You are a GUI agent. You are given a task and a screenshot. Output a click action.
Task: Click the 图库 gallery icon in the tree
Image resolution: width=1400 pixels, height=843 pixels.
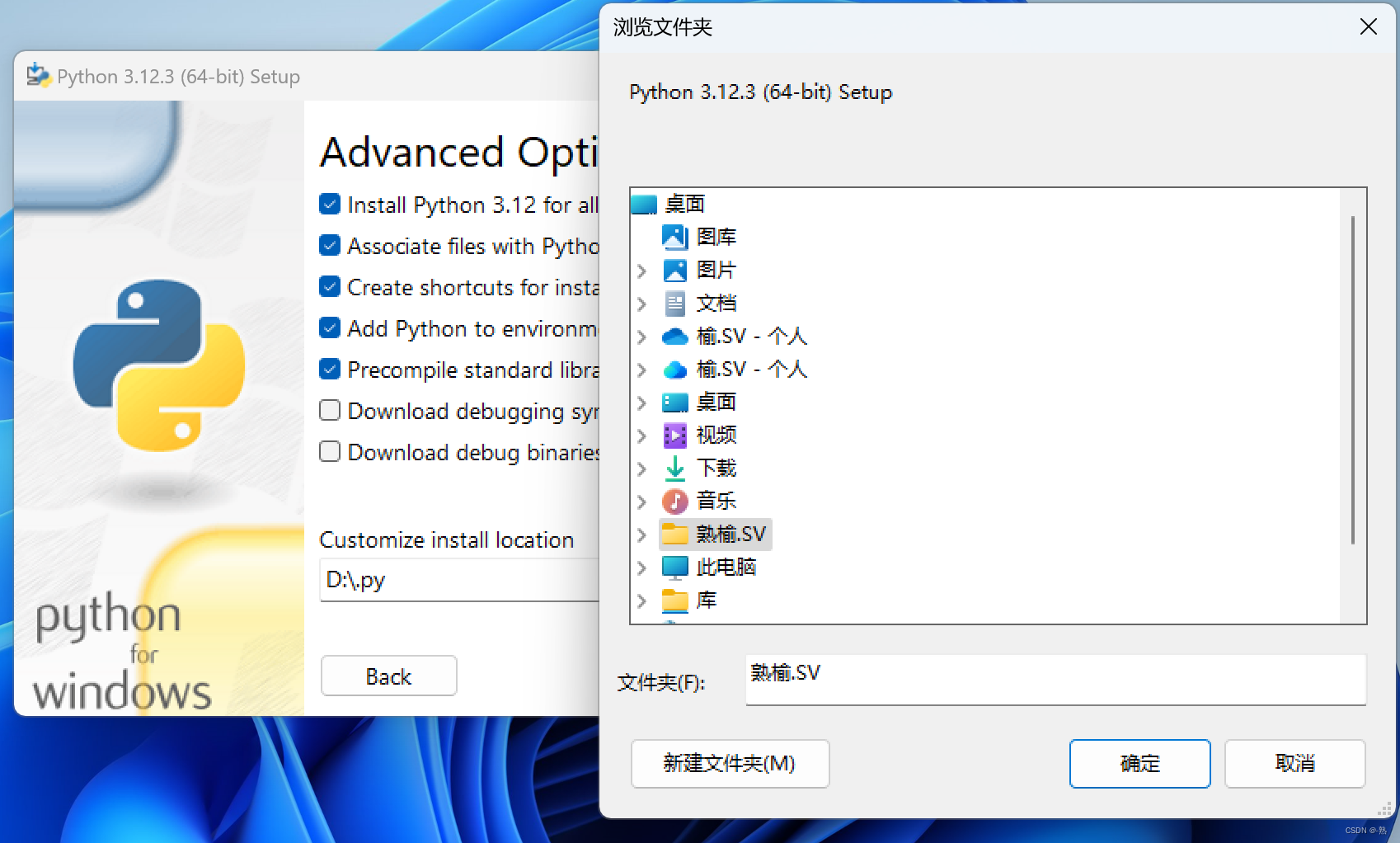[x=674, y=238]
